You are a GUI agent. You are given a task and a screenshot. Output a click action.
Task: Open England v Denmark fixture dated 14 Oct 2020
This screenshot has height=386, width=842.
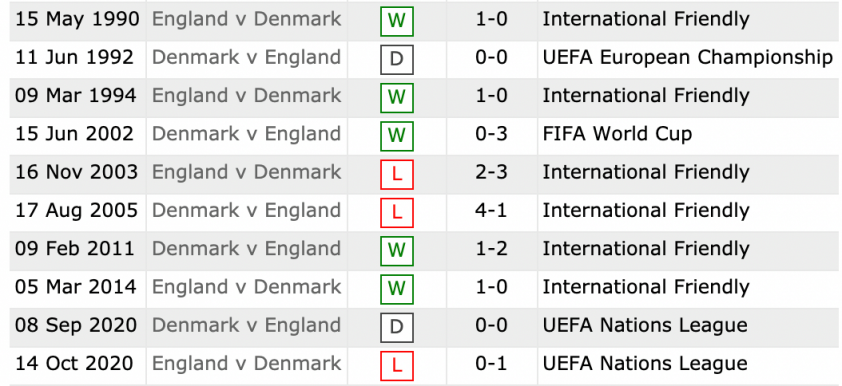tap(246, 363)
